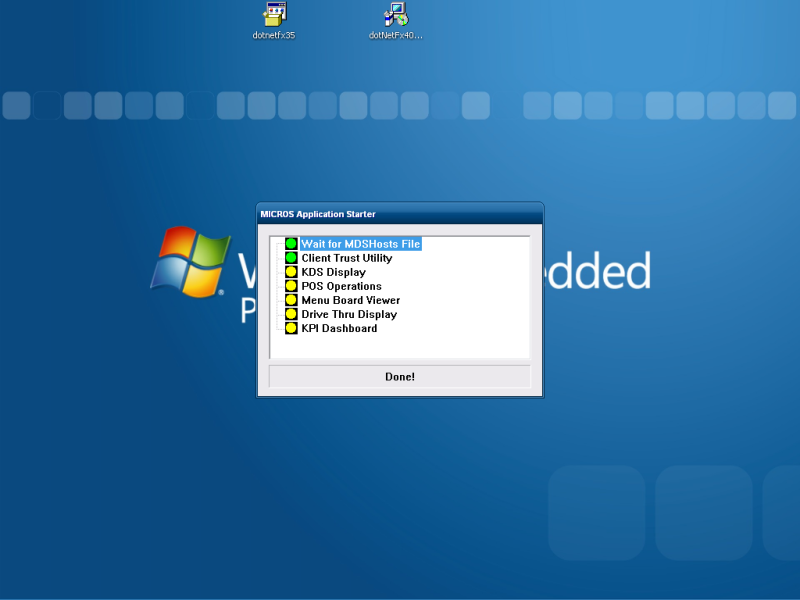This screenshot has height=600, width=800.
Task: Click yellow status icon beside Menu Board Viewer
Action: coord(291,300)
